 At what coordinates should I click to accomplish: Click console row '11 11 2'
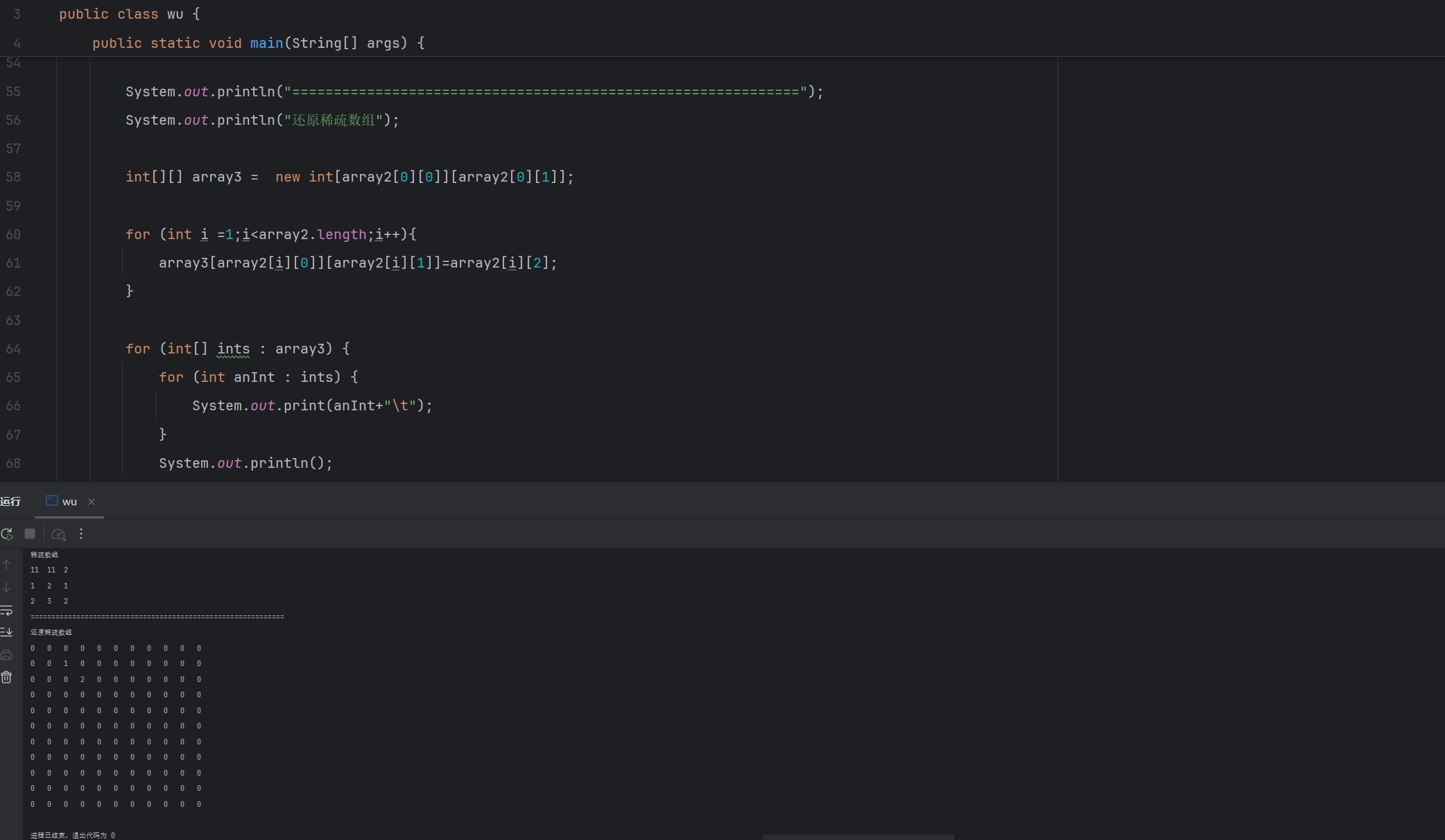tap(49, 570)
